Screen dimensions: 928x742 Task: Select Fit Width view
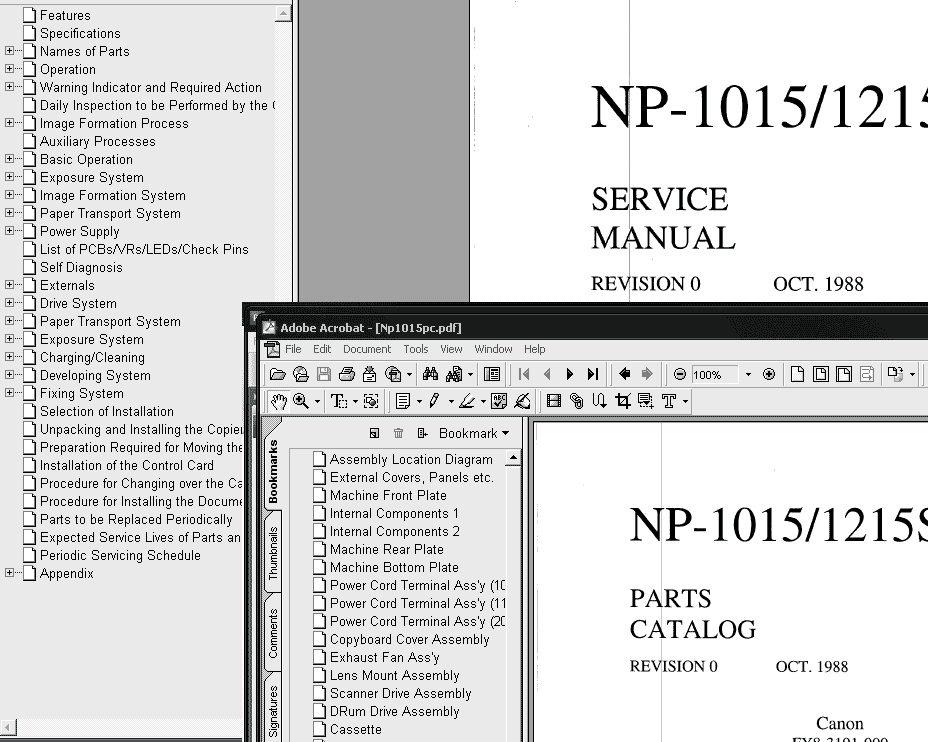click(x=844, y=374)
